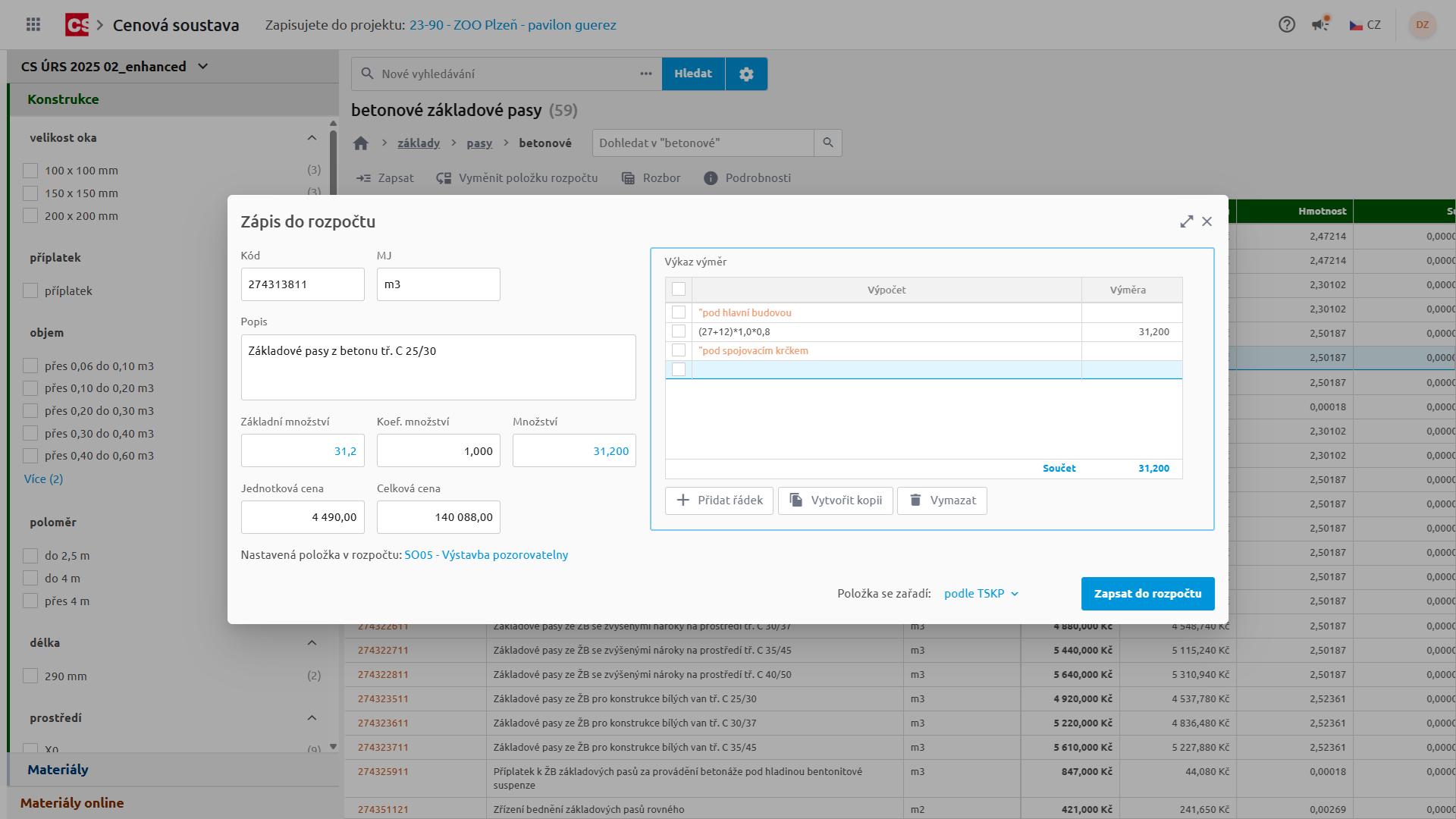1456x819 pixels.
Task: Open the announcements megaphone icon
Action: [x=1321, y=24]
